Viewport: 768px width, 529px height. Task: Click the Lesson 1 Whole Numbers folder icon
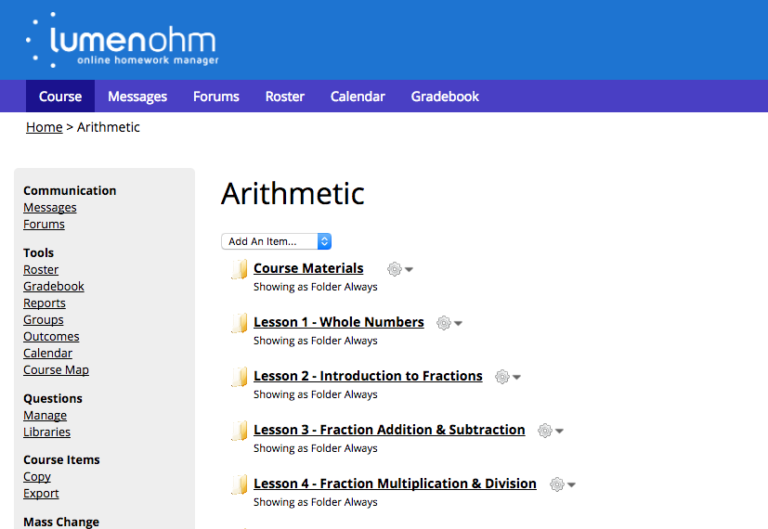point(239,323)
